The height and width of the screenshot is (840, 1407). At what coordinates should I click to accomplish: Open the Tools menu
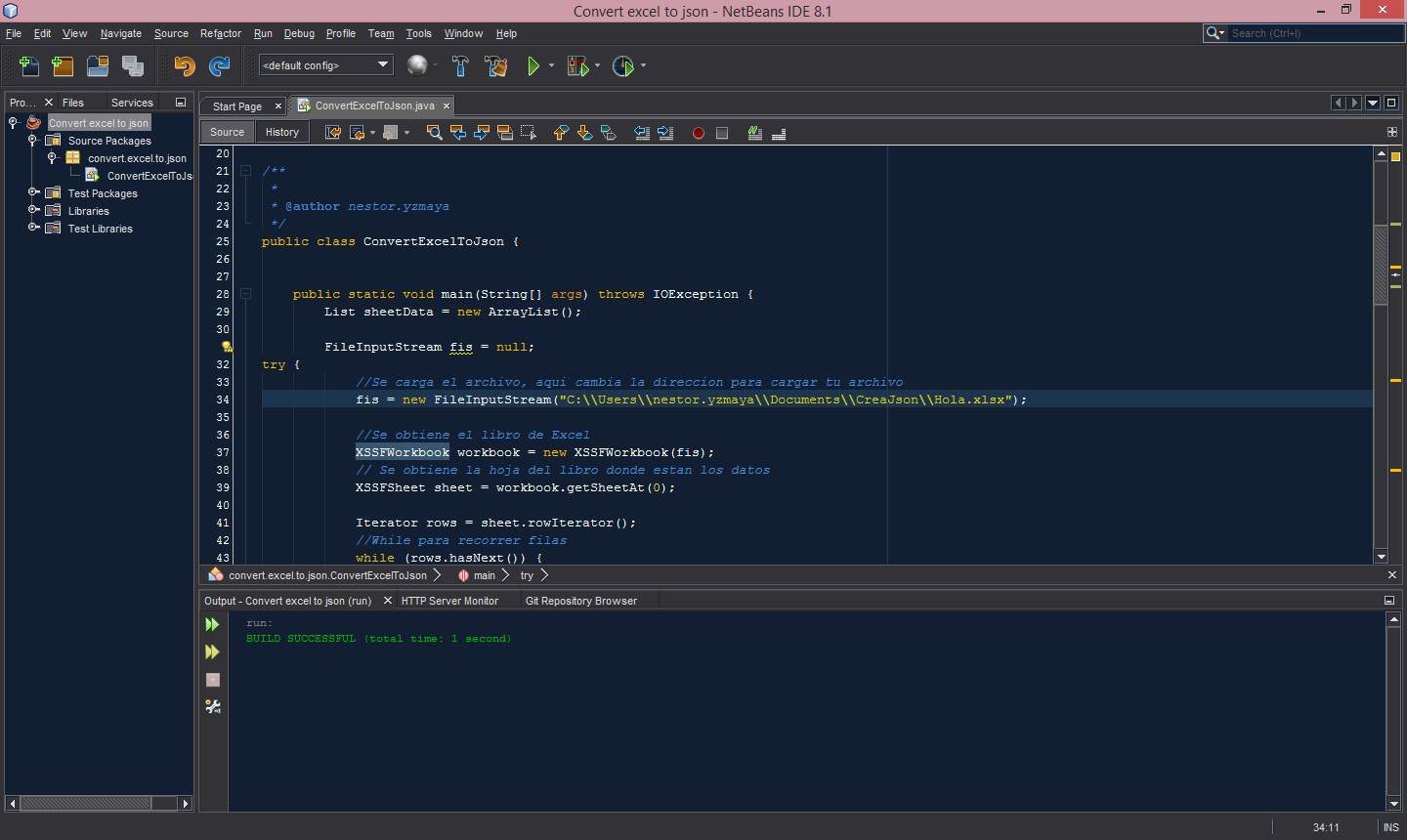419,33
